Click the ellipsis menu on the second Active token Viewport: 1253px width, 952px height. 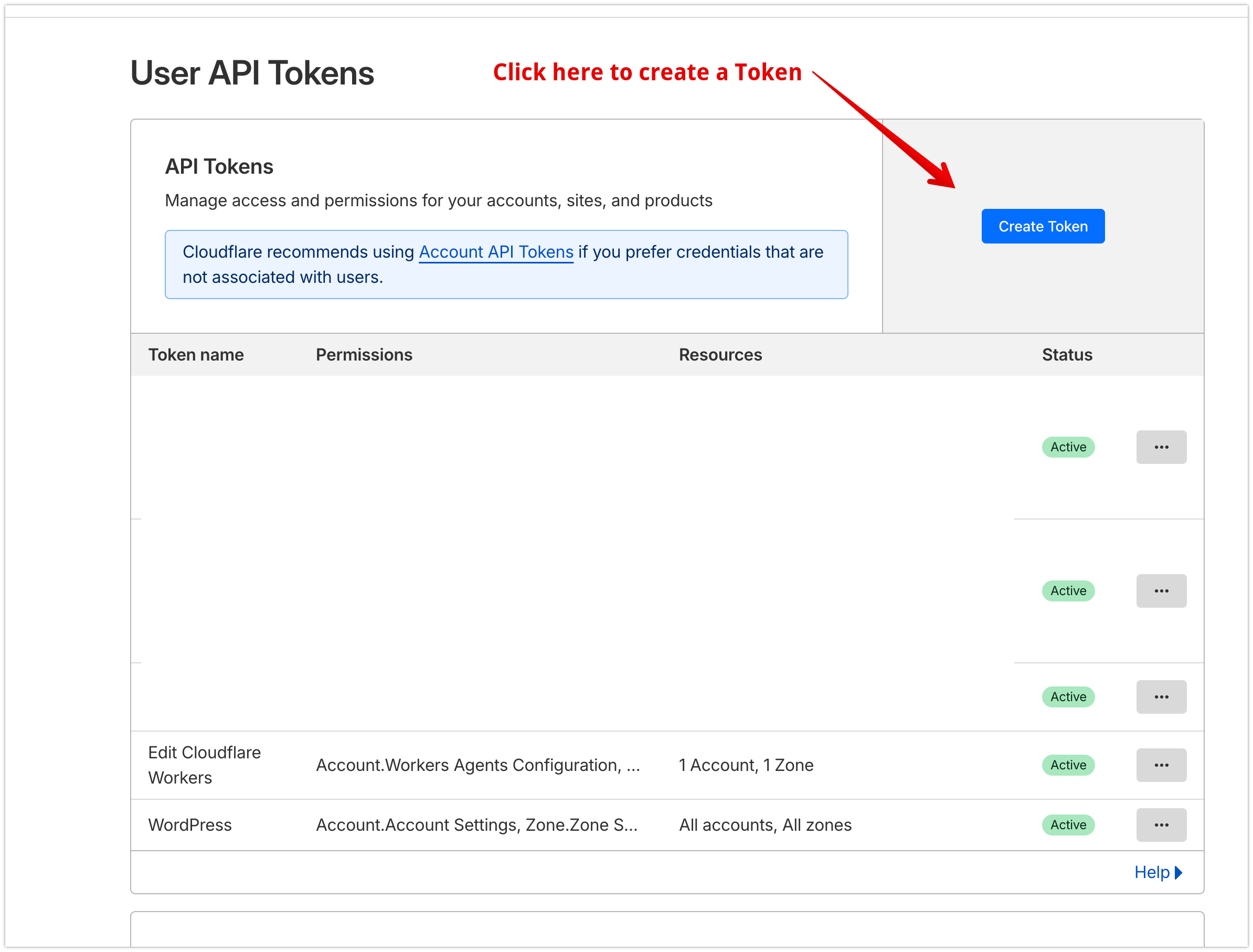point(1162,590)
